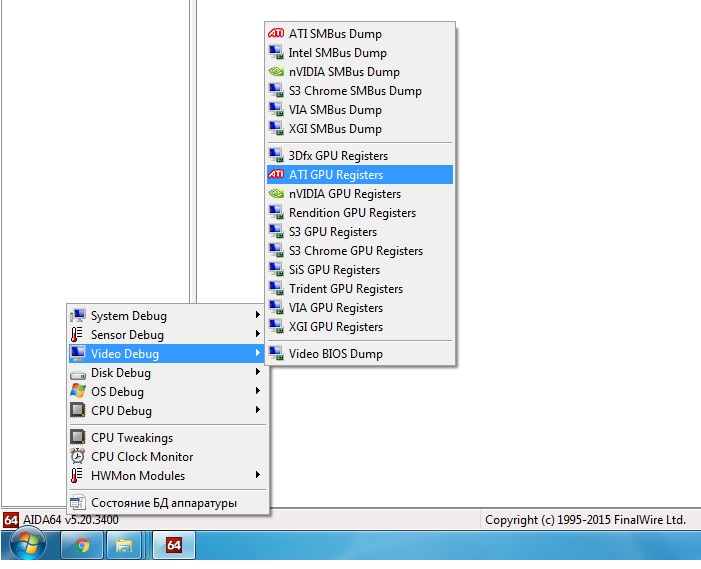Choose ATI SMBus Dump from the submenu
Image resolution: width=701 pixels, height=569 pixels.
(x=360, y=34)
